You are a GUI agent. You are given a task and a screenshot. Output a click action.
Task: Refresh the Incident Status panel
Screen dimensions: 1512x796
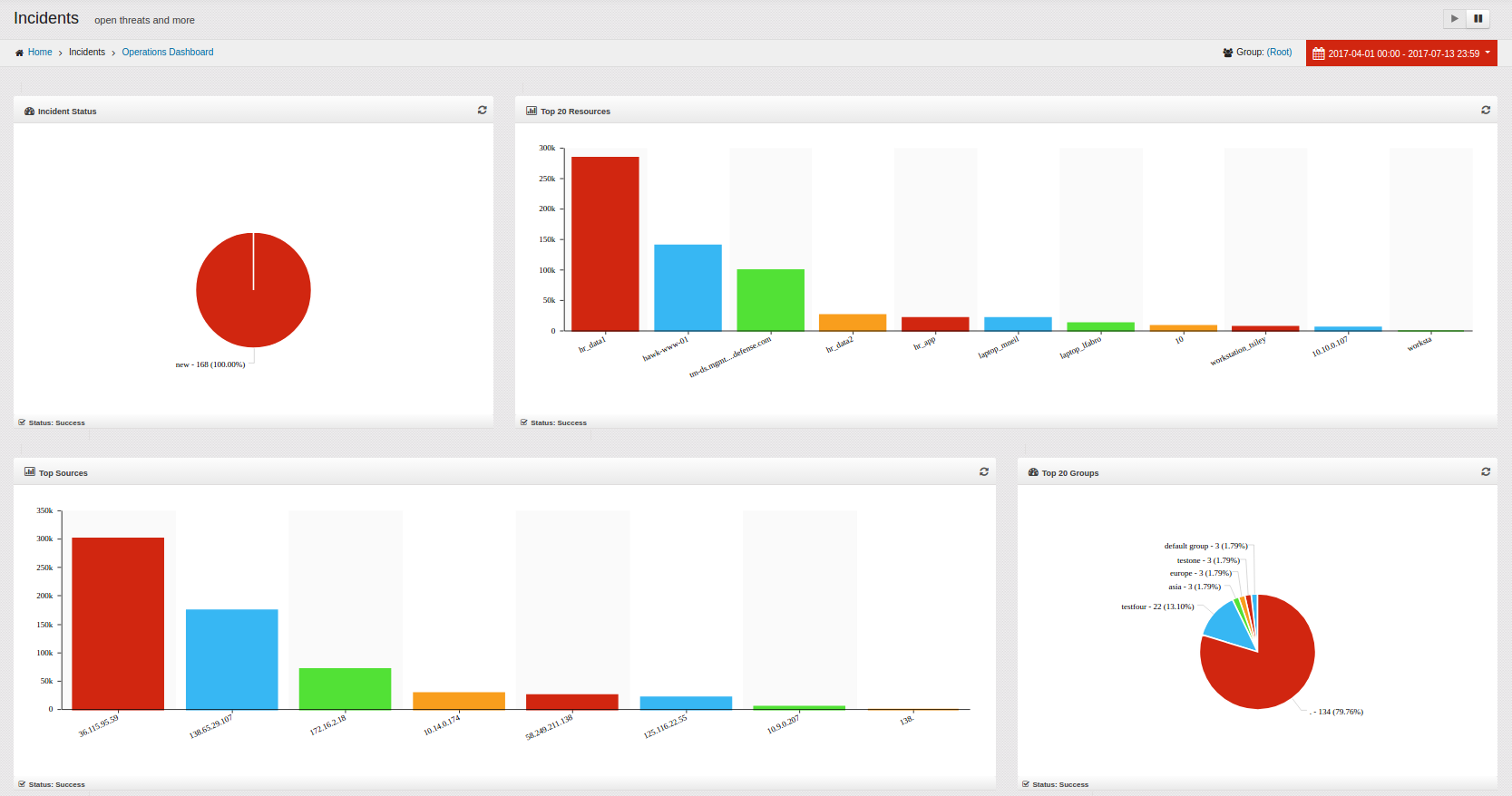[483, 110]
